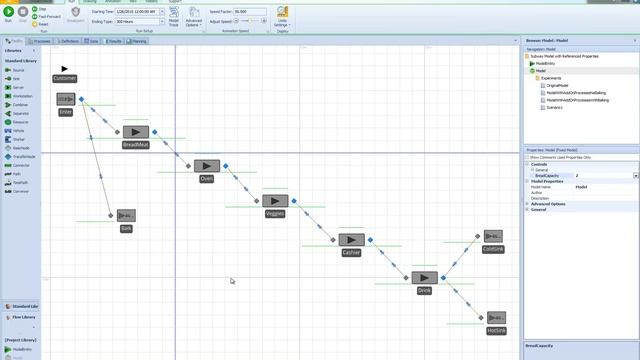The height and width of the screenshot is (360, 640).
Task: Open the Flow Library panel button
Action: (x=21, y=317)
